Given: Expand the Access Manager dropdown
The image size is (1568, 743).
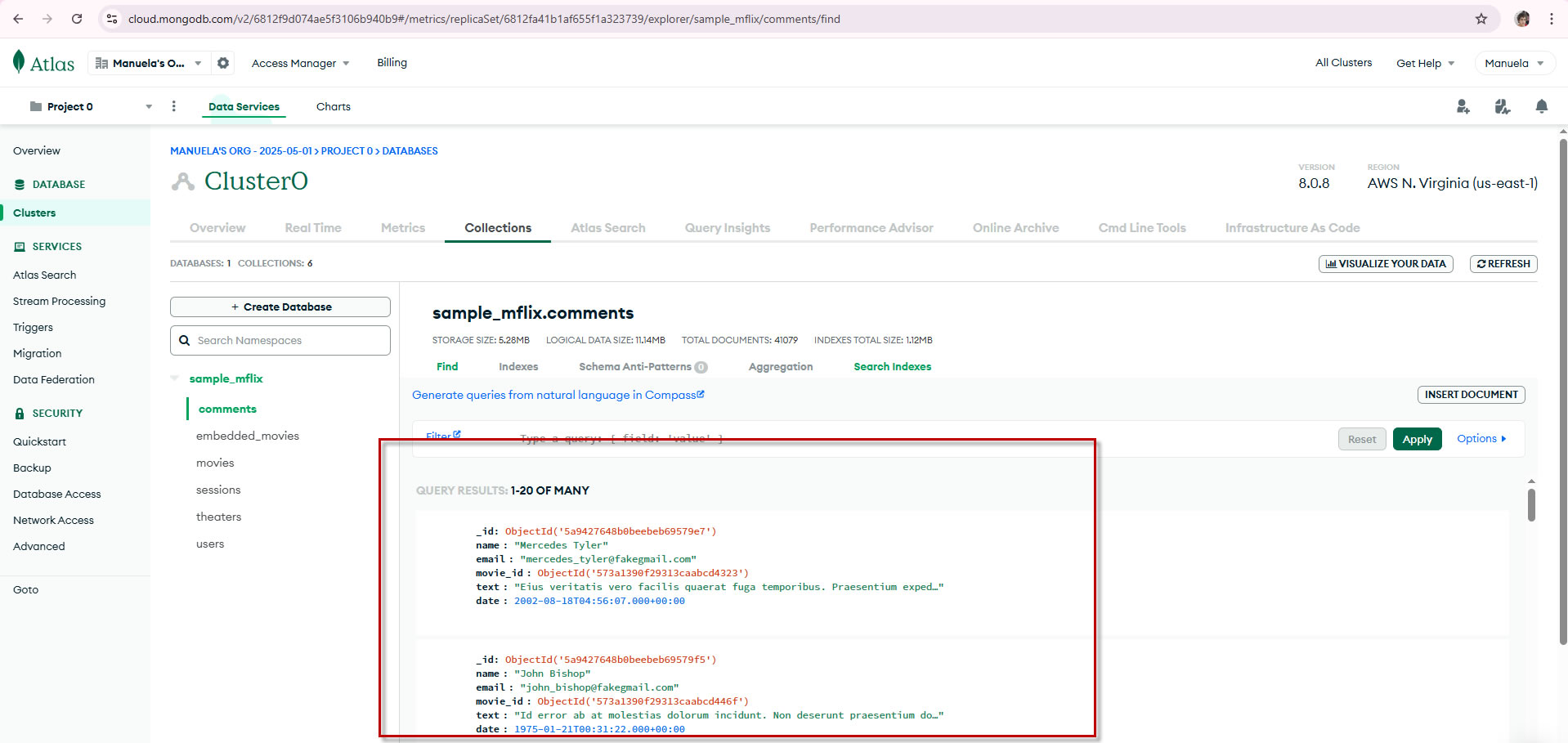Looking at the screenshot, I should point(300,63).
